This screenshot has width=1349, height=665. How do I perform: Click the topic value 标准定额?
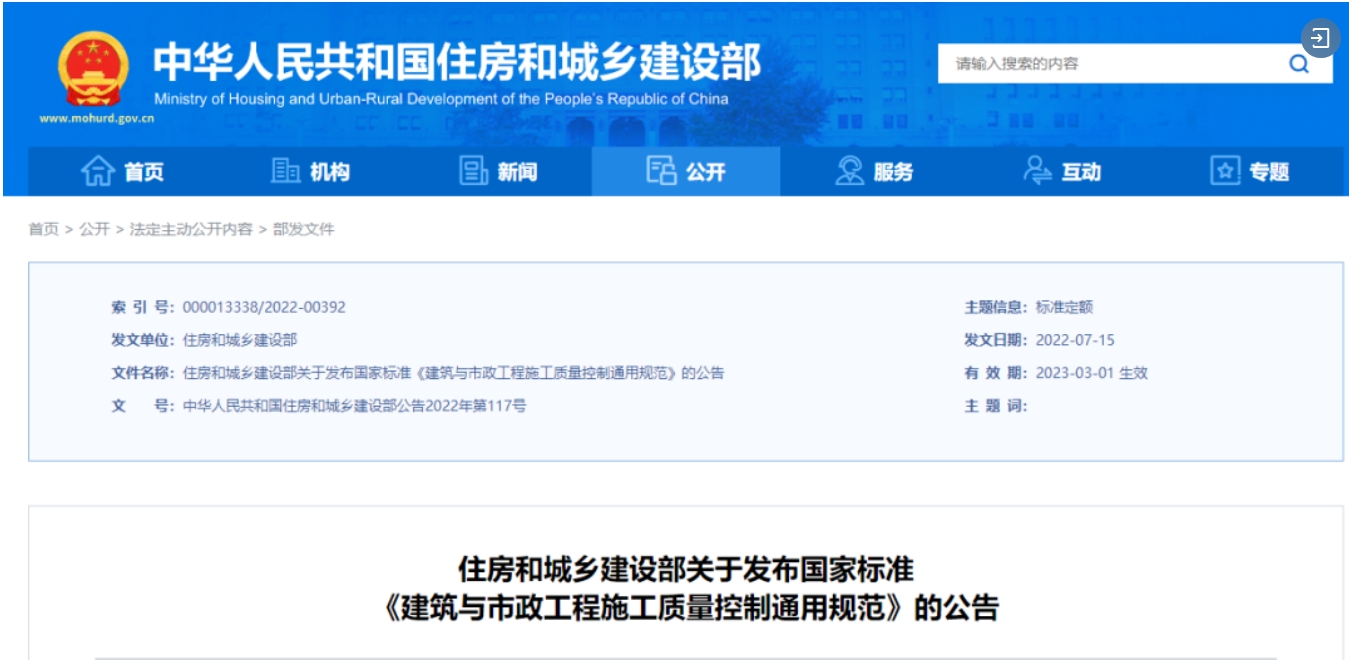click(x=1064, y=307)
